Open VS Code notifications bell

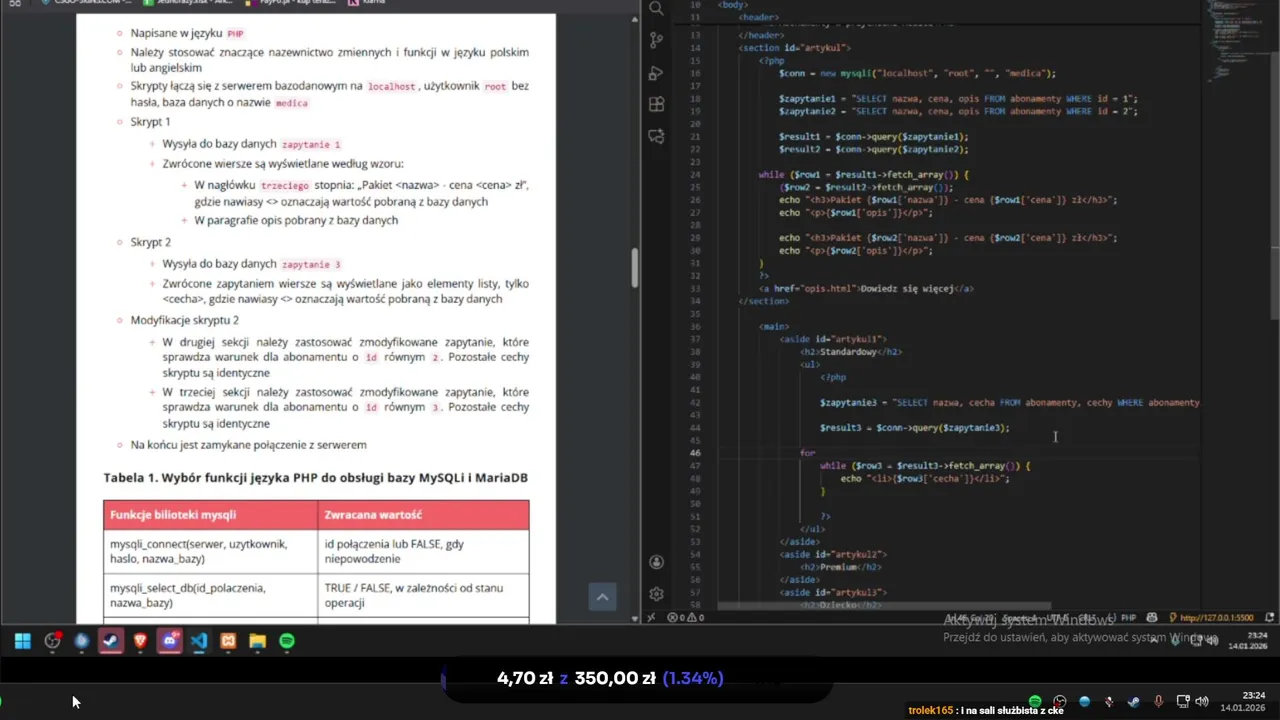coord(1268,618)
